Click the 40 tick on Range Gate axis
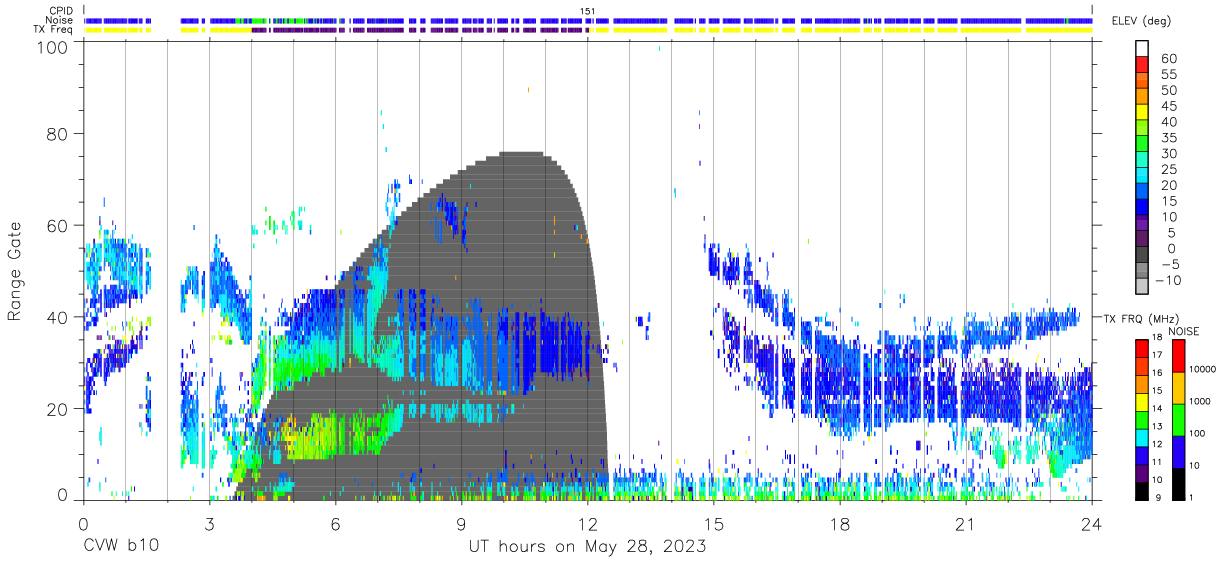This screenshot has height=567, width=1228. pyautogui.click(x=56, y=317)
